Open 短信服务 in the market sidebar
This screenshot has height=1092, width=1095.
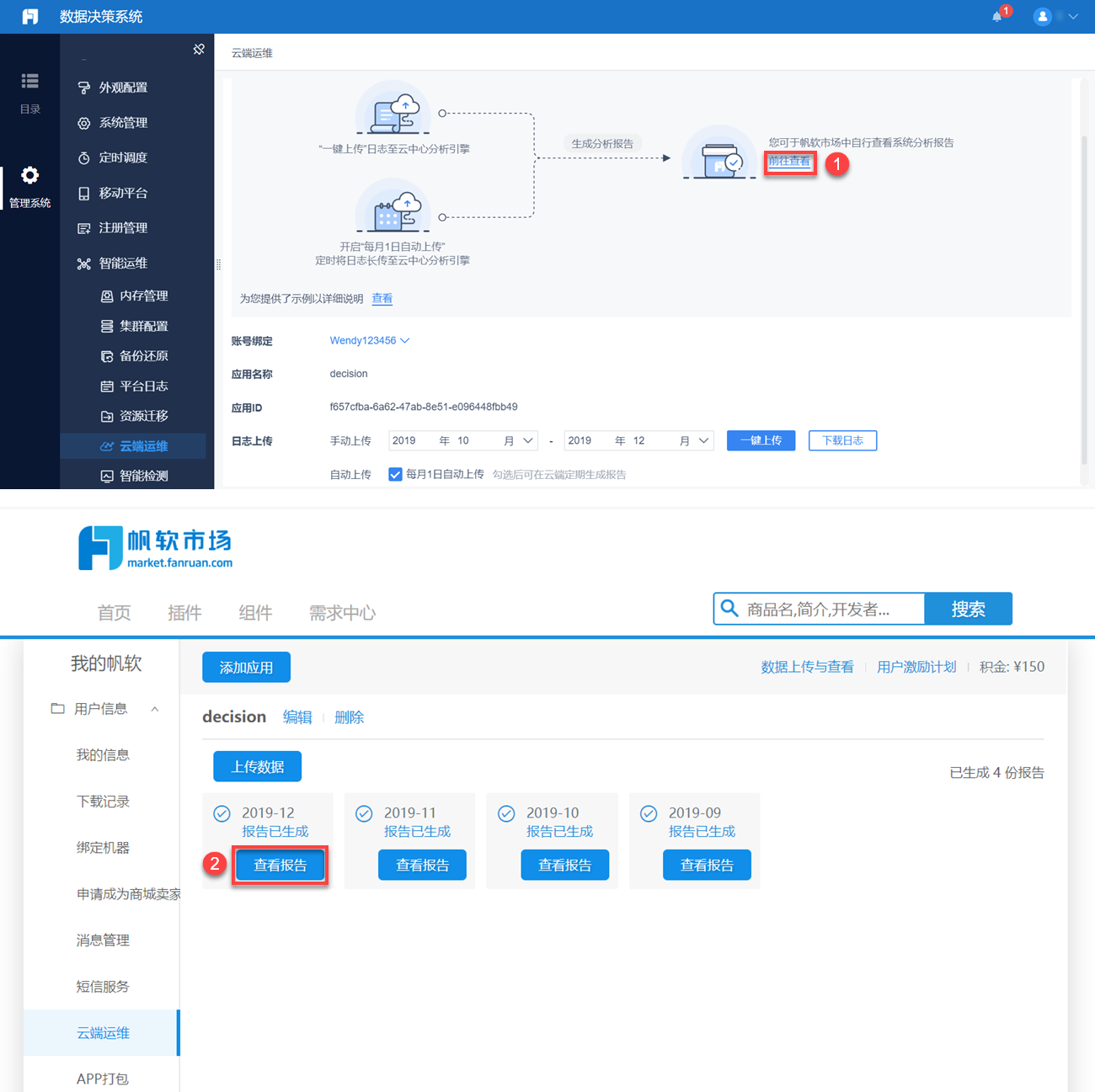point(103,987)
